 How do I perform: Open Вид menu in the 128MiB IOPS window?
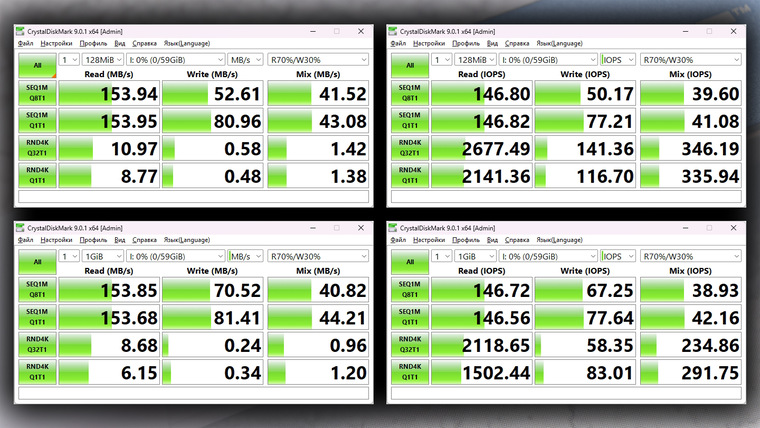click(x=492, y=44)
